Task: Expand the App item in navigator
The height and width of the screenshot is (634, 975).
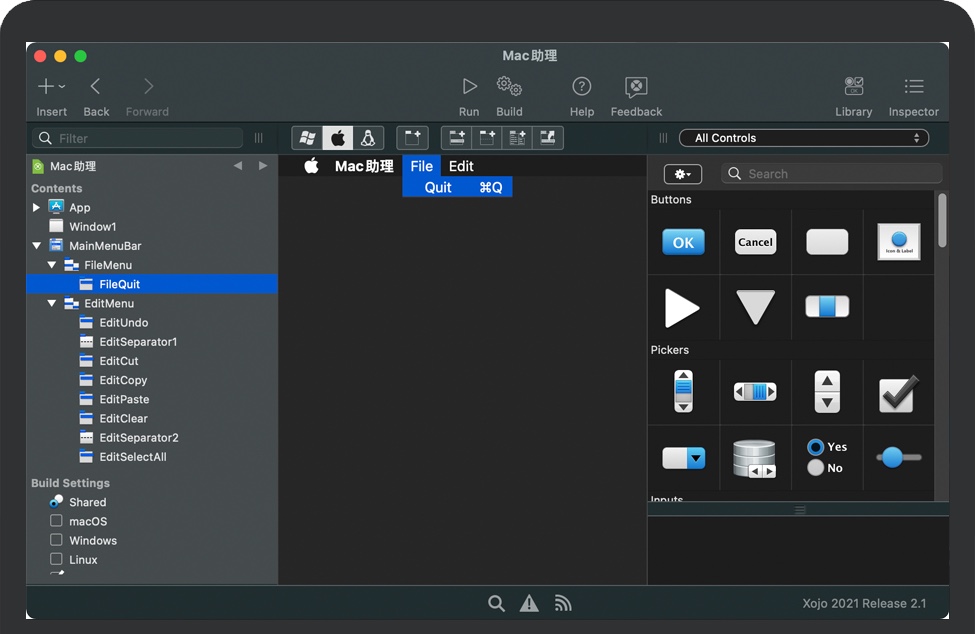Action: 37,208
